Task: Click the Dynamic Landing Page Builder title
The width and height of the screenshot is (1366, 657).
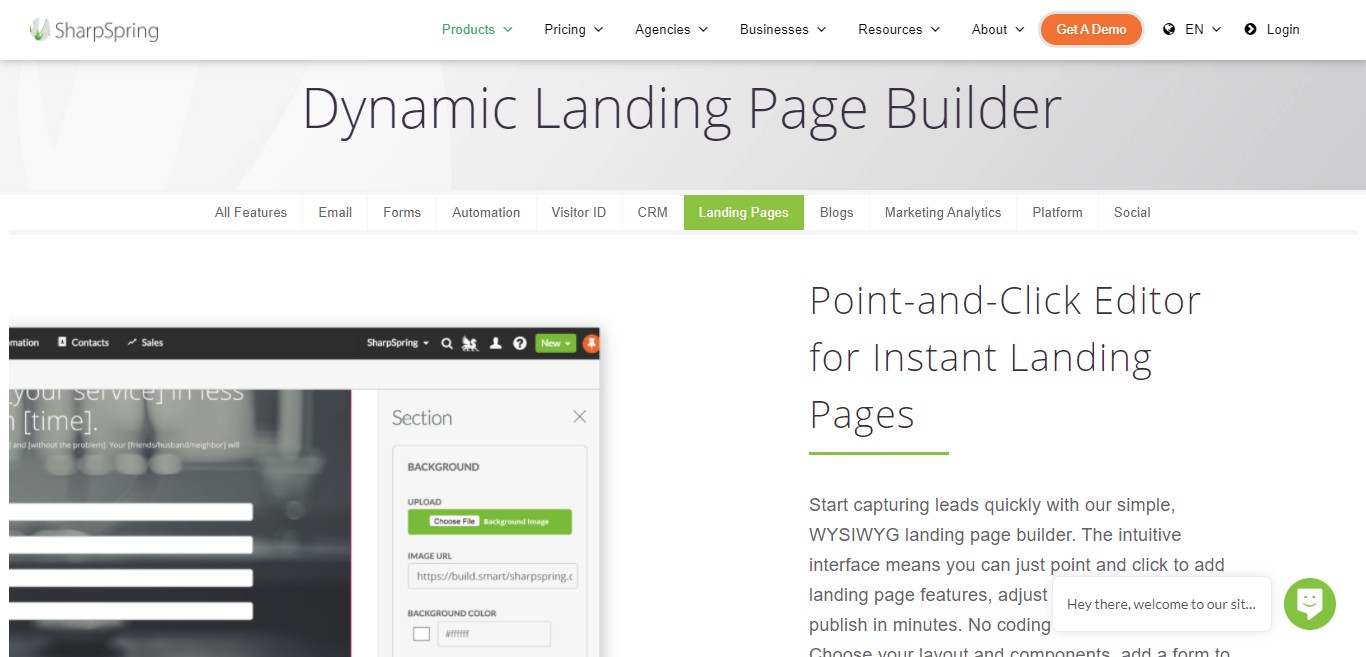Action: click(682, 109)
